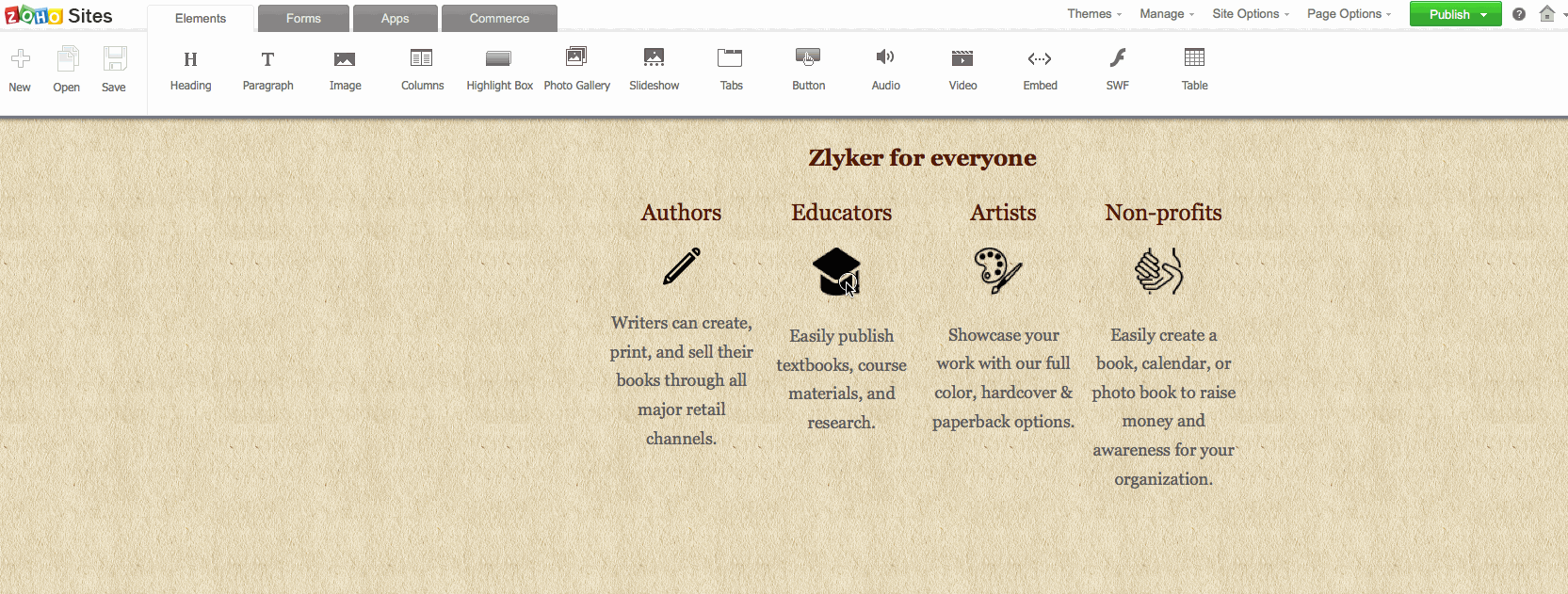
Task: Insert a Table element
Action: (x=1194, y=69)
